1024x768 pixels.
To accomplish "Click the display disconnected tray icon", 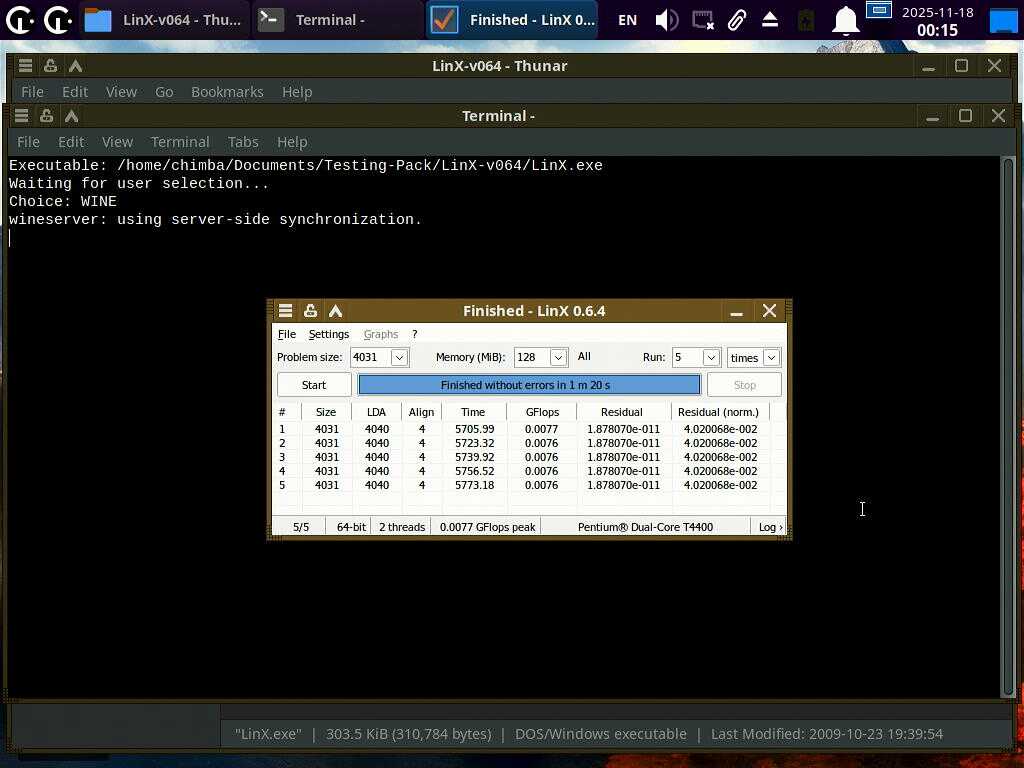I will click(x=703, y=20).
